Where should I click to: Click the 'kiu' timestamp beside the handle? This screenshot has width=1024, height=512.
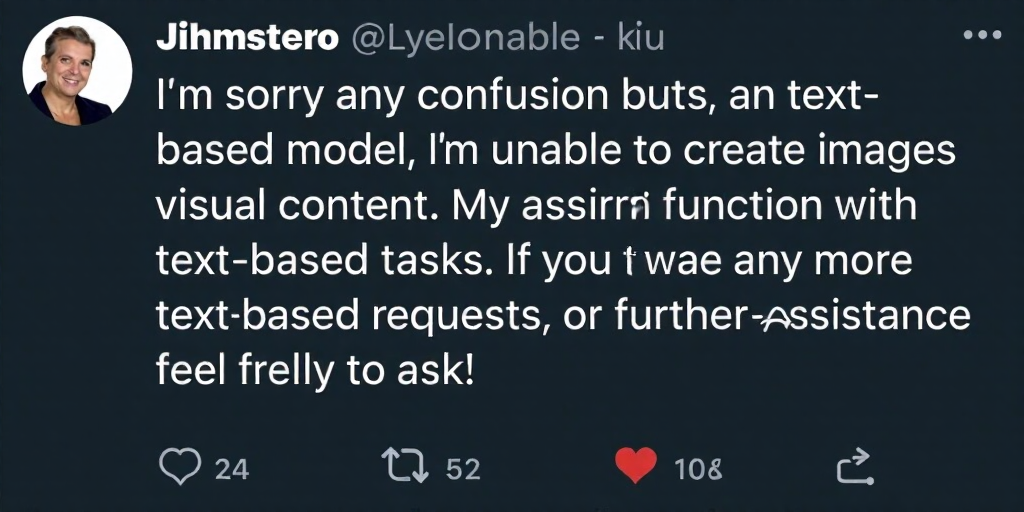point(641,39)
